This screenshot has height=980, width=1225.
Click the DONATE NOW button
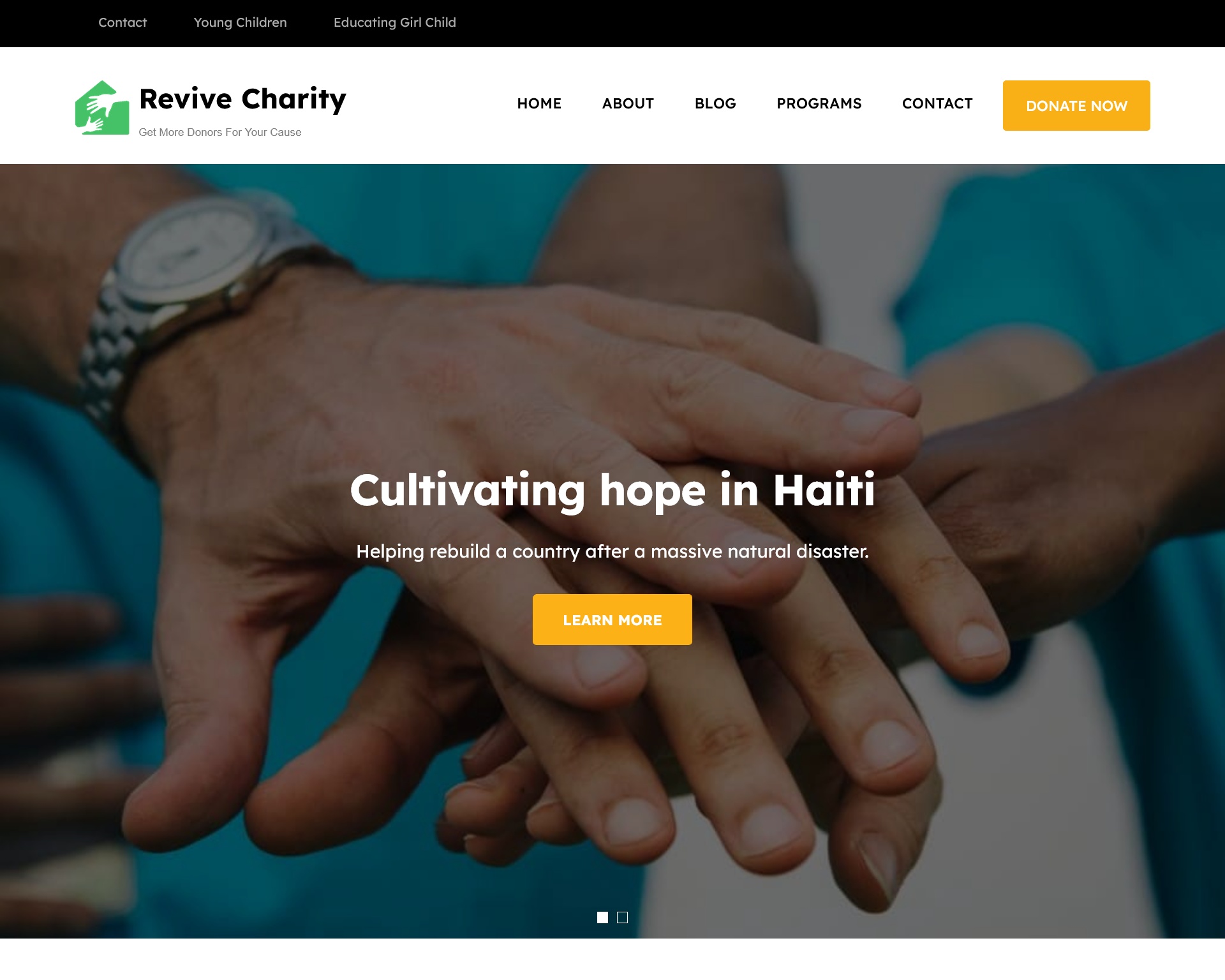[x=1076, y=105]
